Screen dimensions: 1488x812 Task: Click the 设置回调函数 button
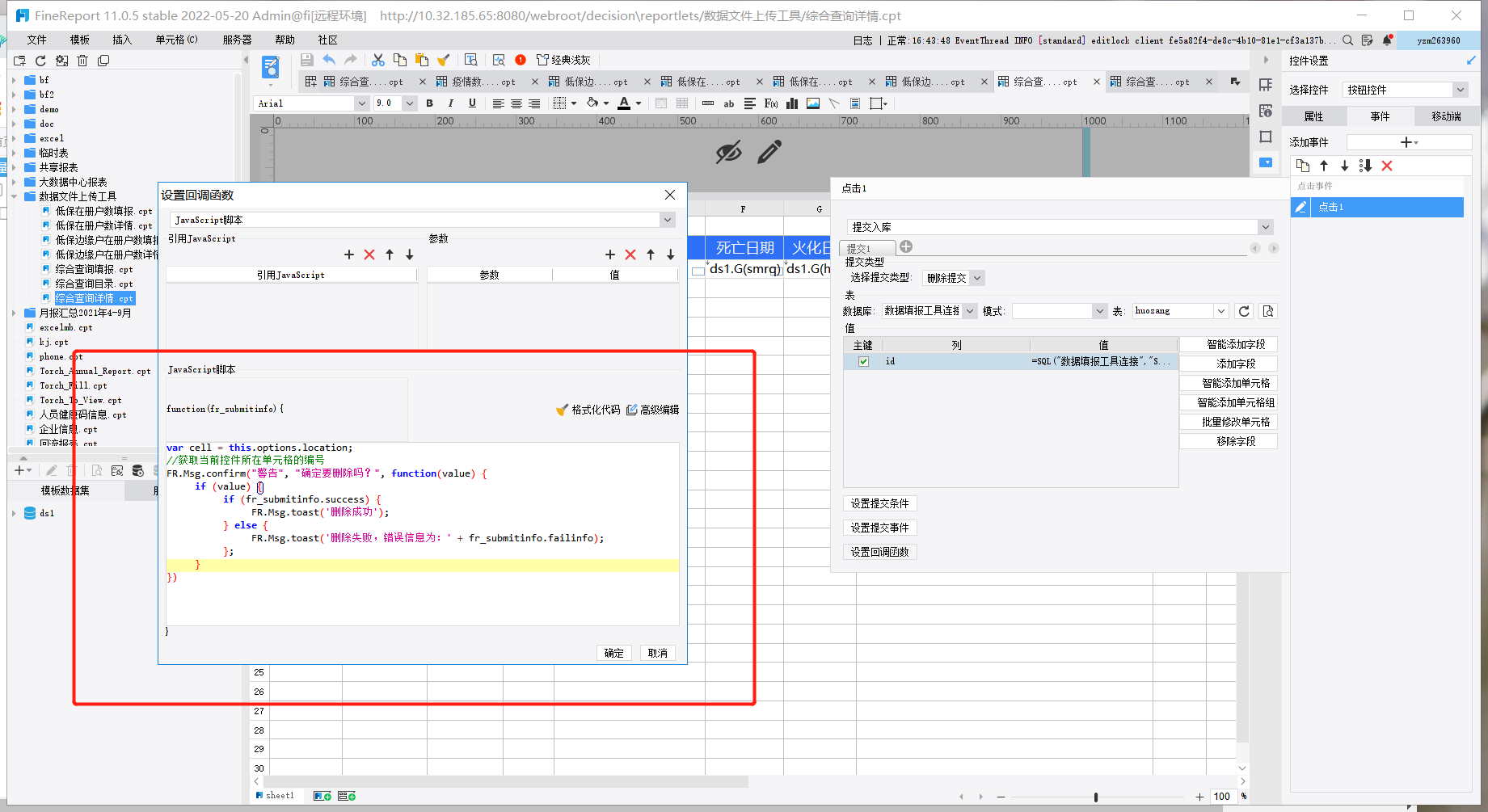click(879, 552)
